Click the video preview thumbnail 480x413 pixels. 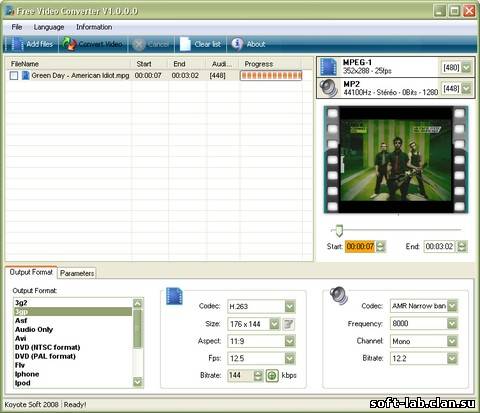(396, 160)
